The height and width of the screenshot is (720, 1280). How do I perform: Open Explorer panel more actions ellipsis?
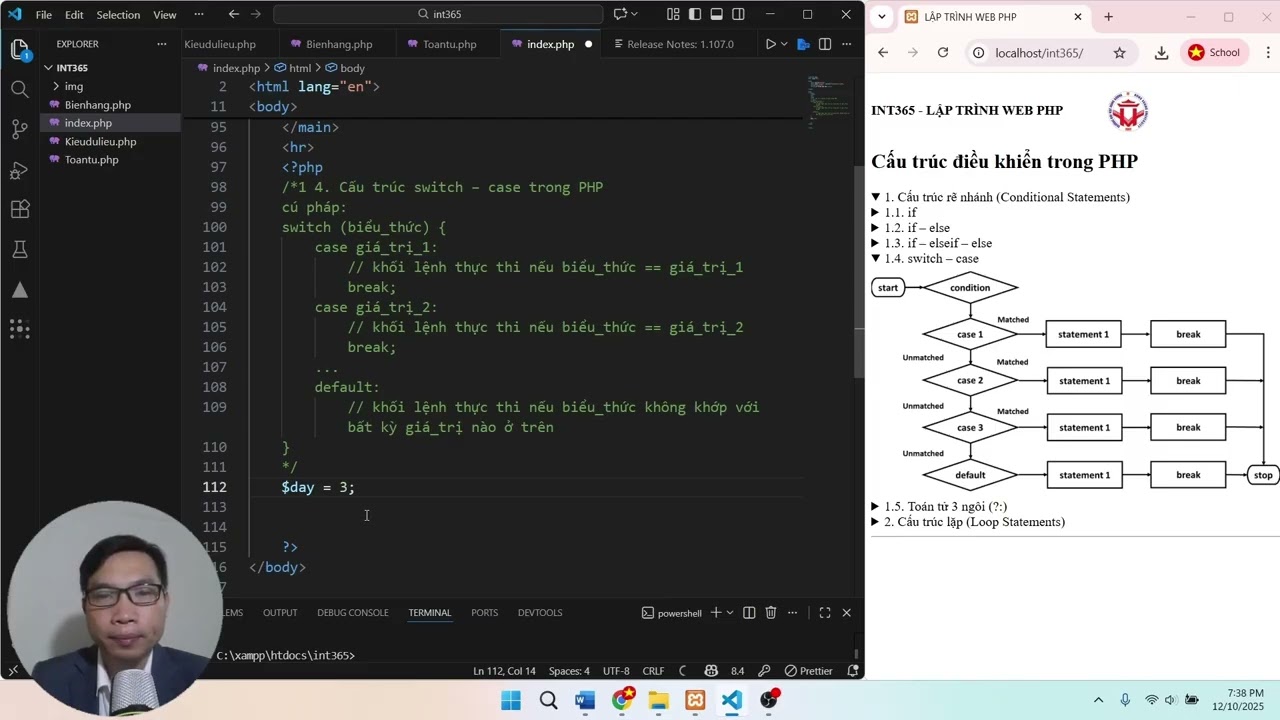(162, 44)
